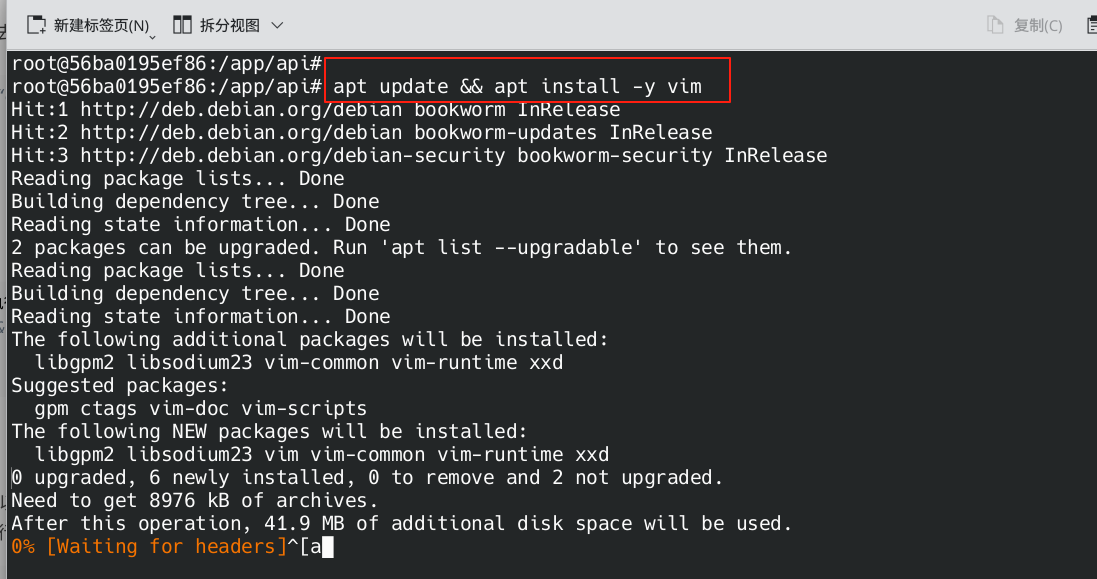Click the Hit:1 deb.debian.org bookworm URL

tap(241, 109)
